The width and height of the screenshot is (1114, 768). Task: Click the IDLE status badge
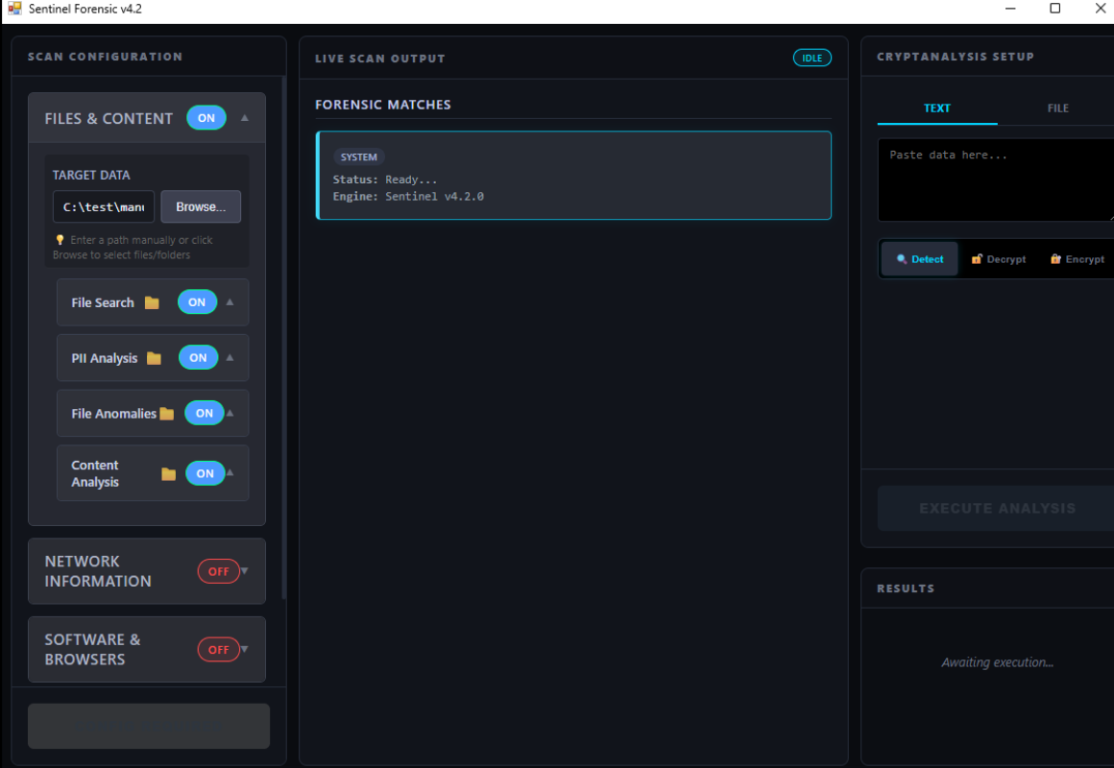[x=812, y=58]
